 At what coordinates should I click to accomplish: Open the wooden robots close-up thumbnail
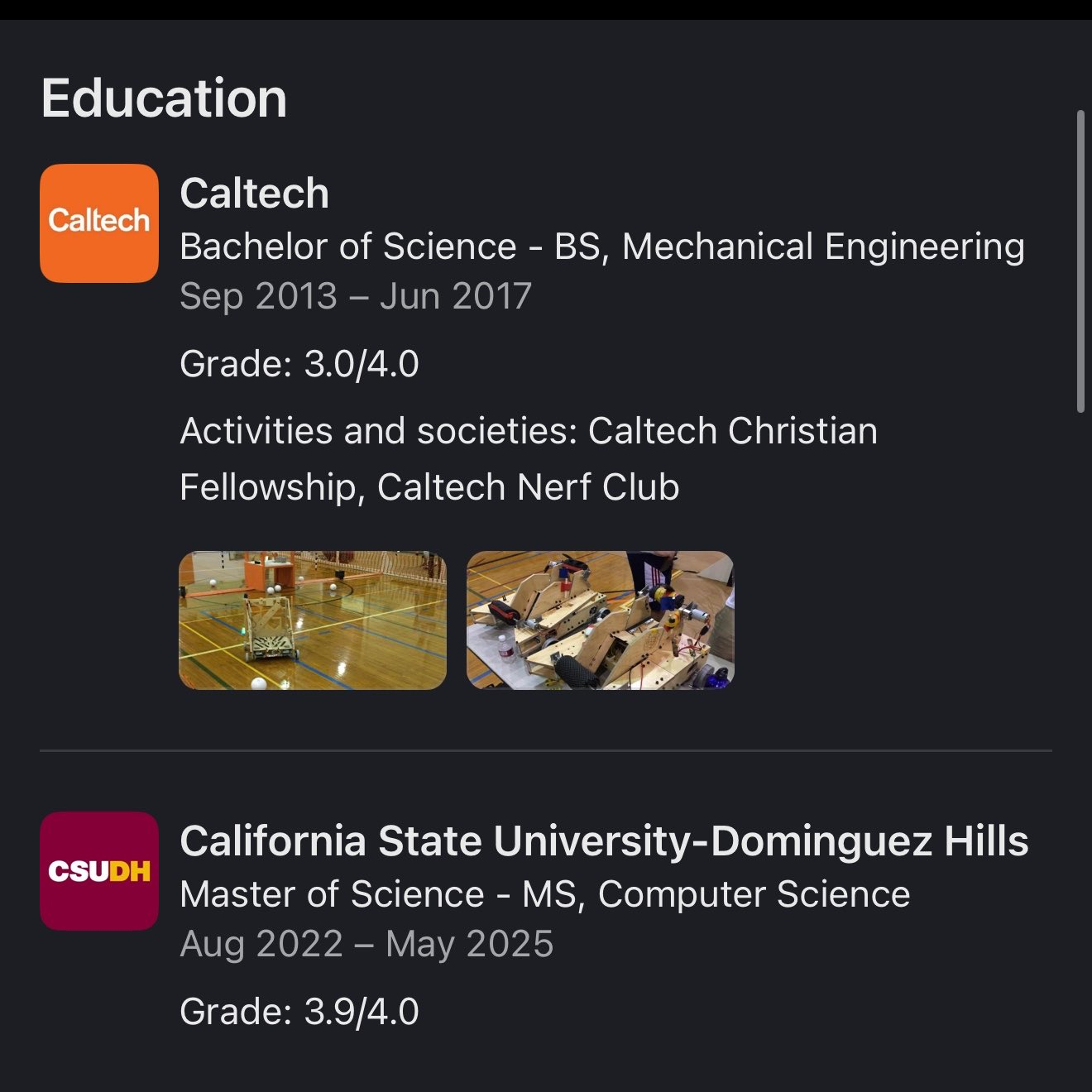click(x=600, y=620)
